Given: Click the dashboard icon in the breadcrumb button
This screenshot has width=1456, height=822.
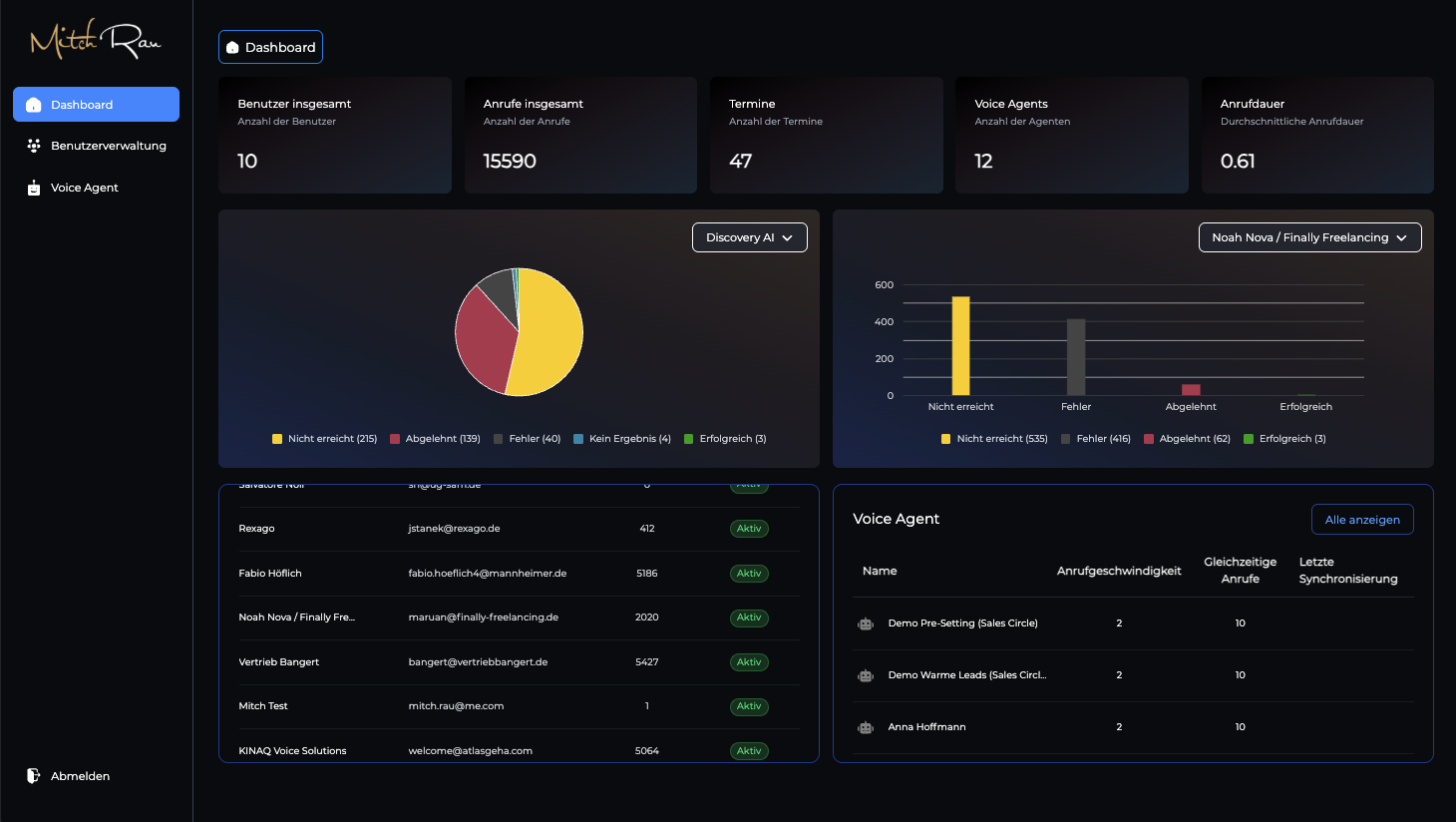Looking at the screenshot, I should pyautogui.click(x=233, y=46).
